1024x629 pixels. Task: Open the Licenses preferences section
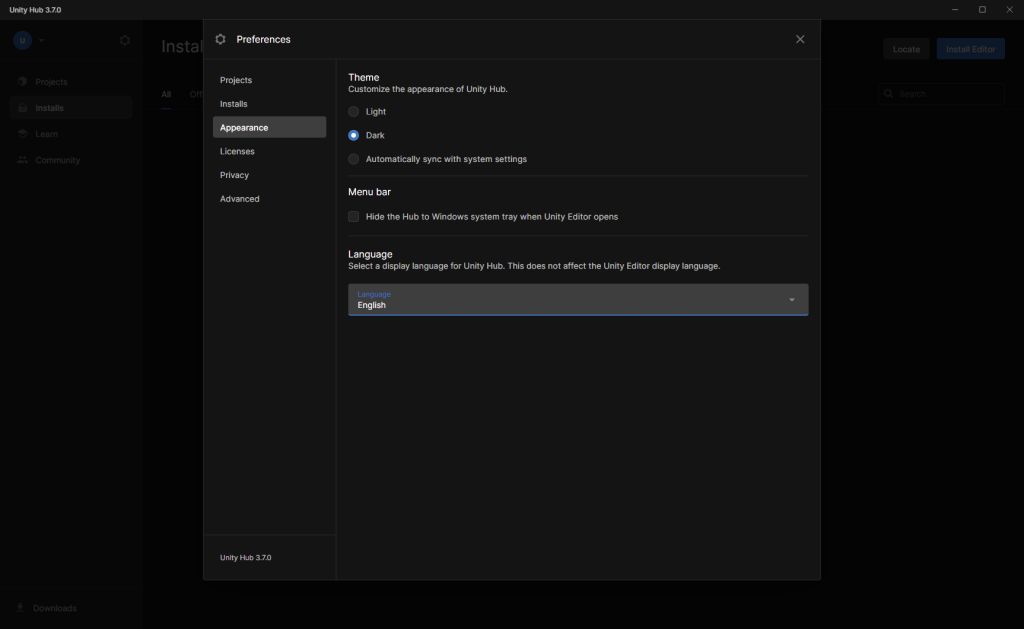click(269, 152)
